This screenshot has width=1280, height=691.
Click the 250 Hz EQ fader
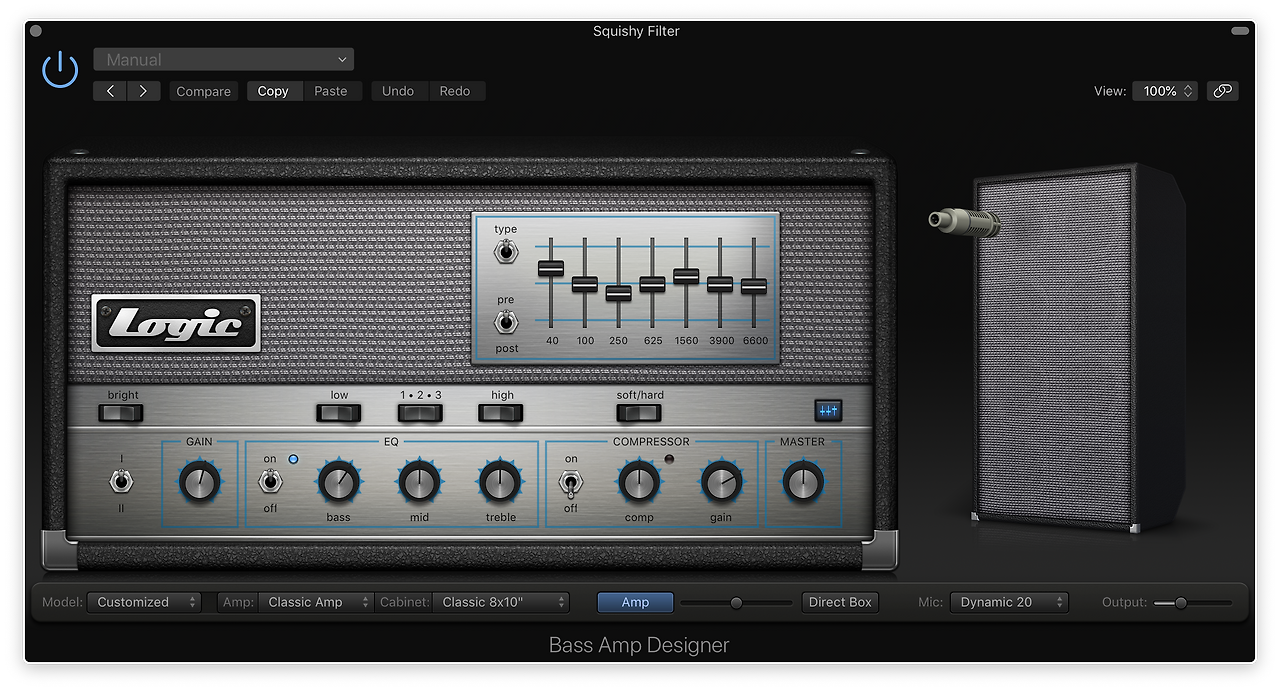coord(618,293)
